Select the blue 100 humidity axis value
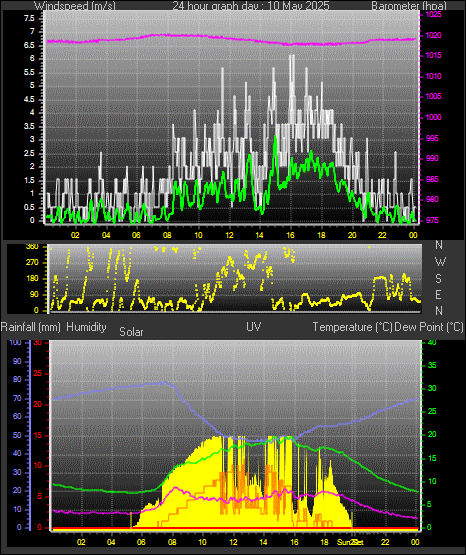This screenshot has height=555, width=466. [16, 343]
